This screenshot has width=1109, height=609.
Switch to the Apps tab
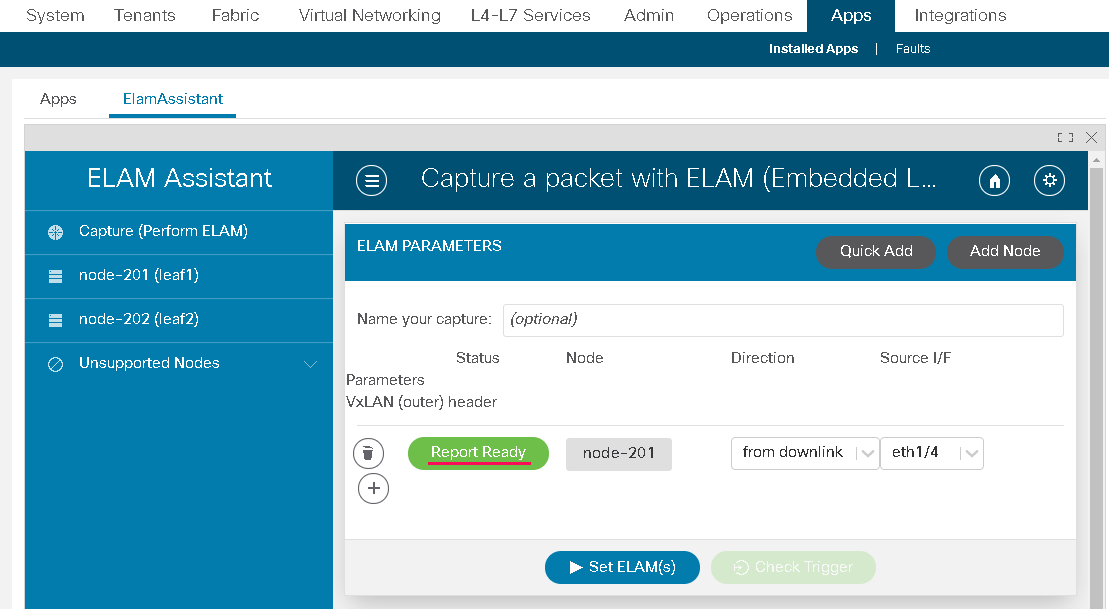(x=58, y=99)
